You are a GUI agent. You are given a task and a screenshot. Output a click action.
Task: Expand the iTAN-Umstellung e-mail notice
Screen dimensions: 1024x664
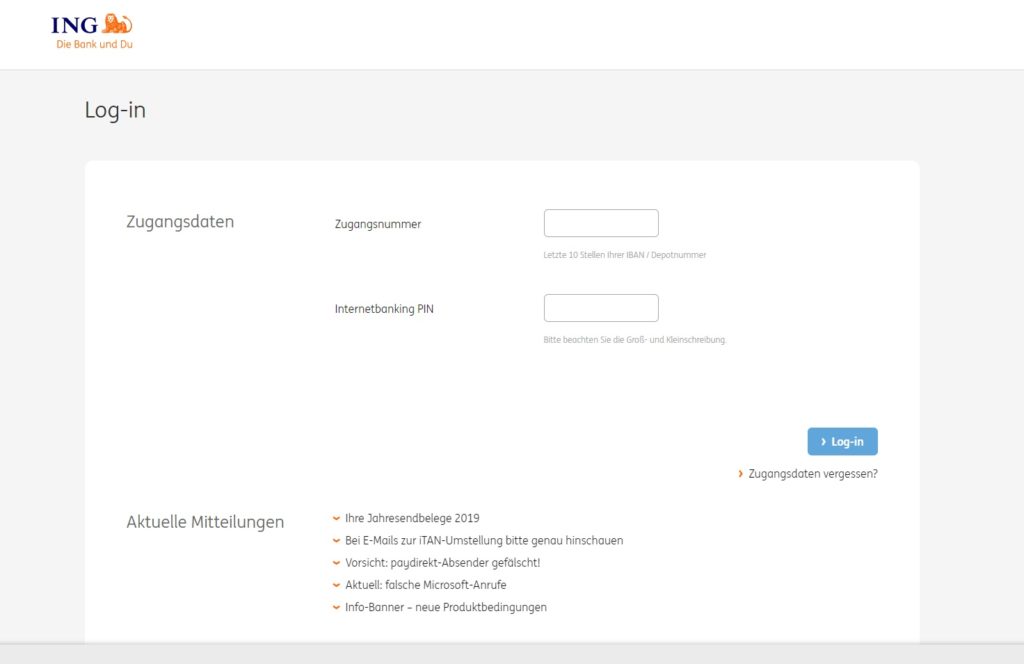[478, 541]
